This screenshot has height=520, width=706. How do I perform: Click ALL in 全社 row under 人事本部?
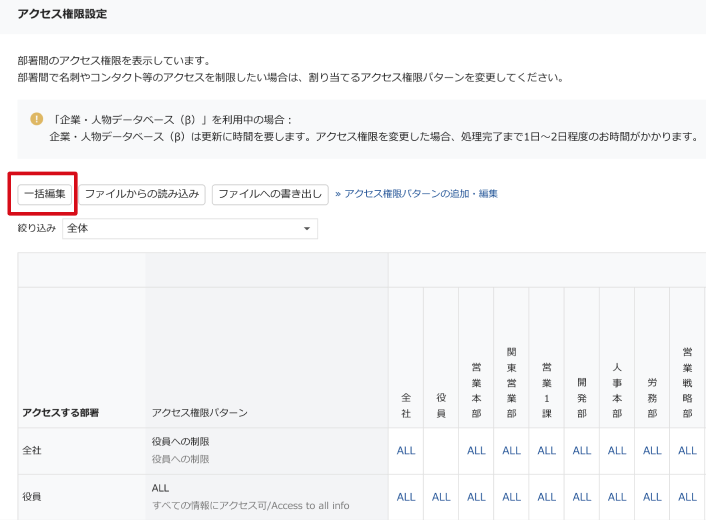[x=617, y=451]
